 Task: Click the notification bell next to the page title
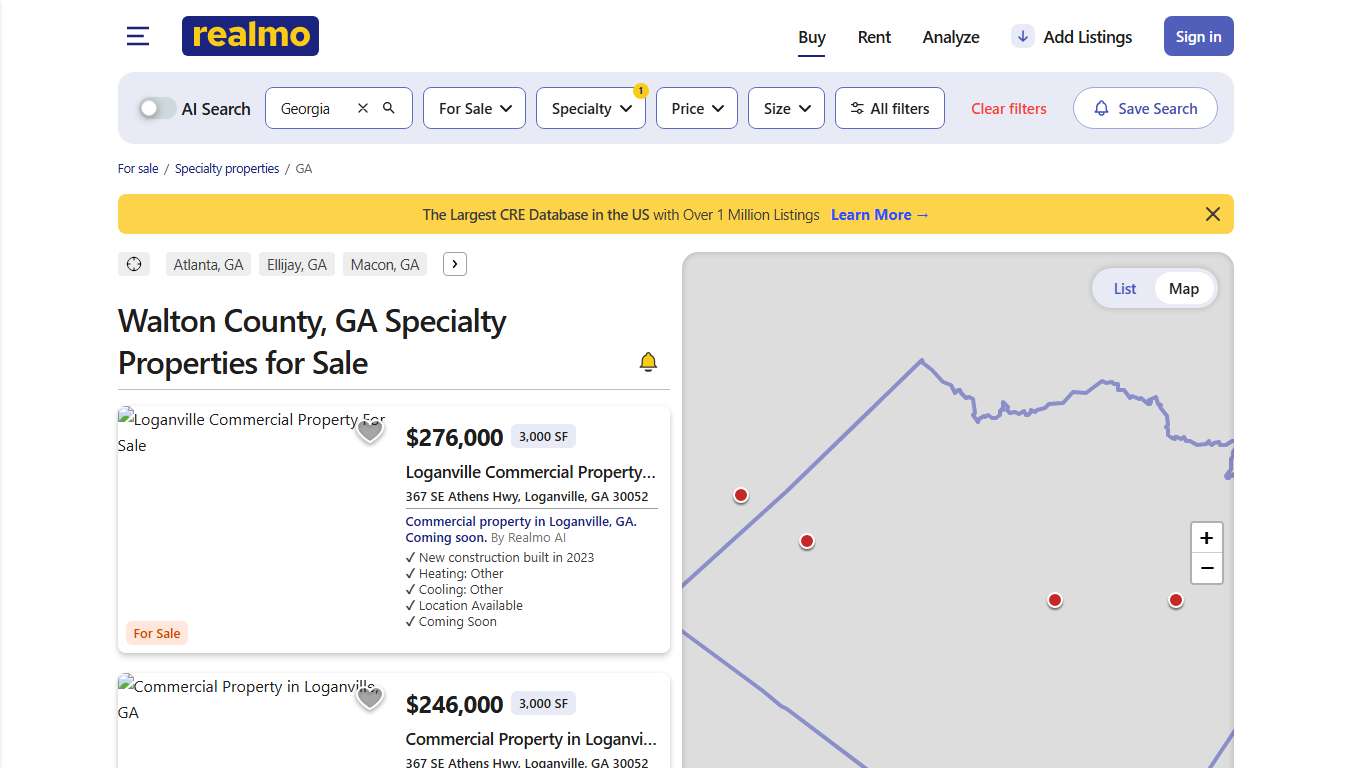pyautogui.click(x=648, y=361)
